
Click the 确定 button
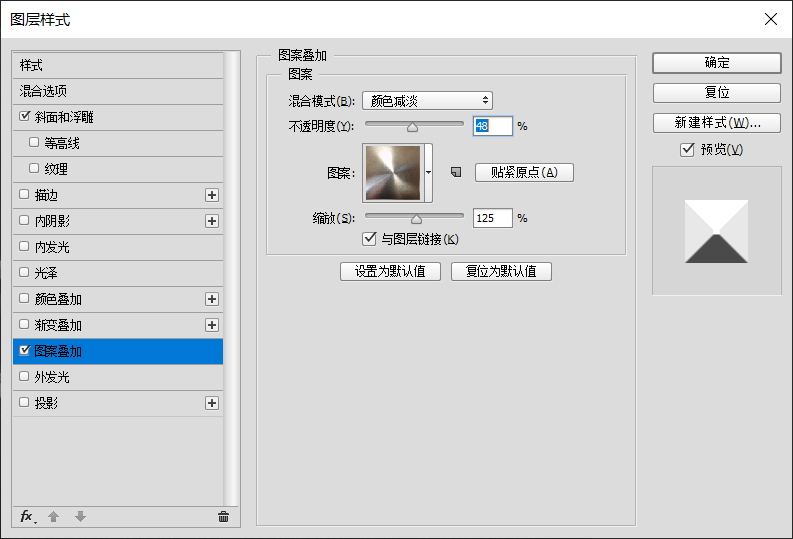tap(717, 63)
